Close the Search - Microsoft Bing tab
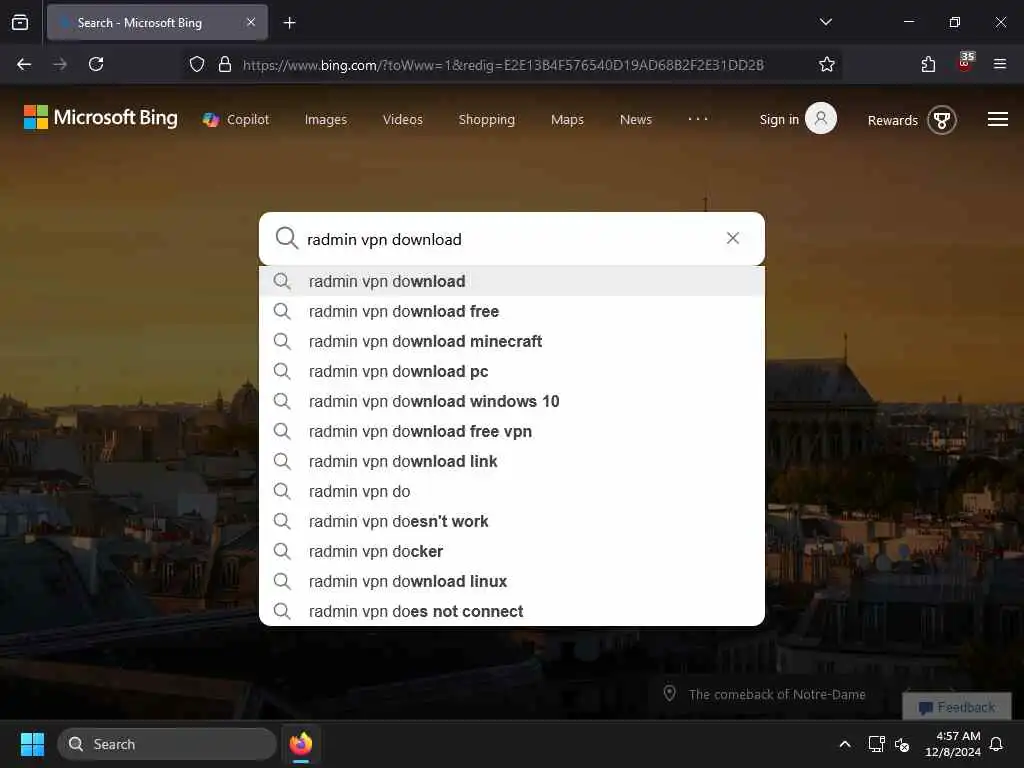 251,22
